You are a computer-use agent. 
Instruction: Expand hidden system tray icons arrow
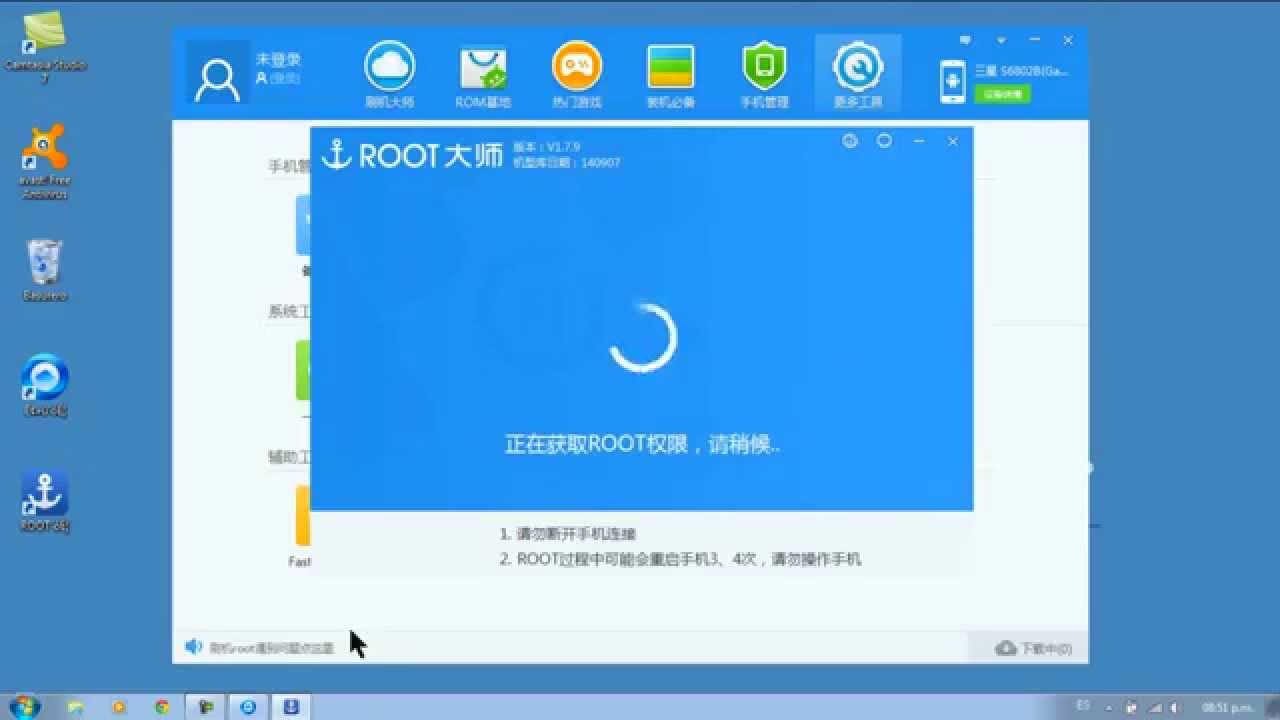(1111, 707)
